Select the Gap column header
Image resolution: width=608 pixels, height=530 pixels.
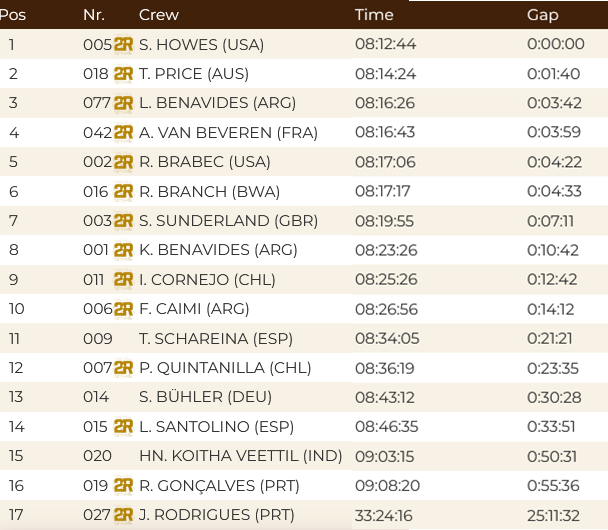coord(542,15)
